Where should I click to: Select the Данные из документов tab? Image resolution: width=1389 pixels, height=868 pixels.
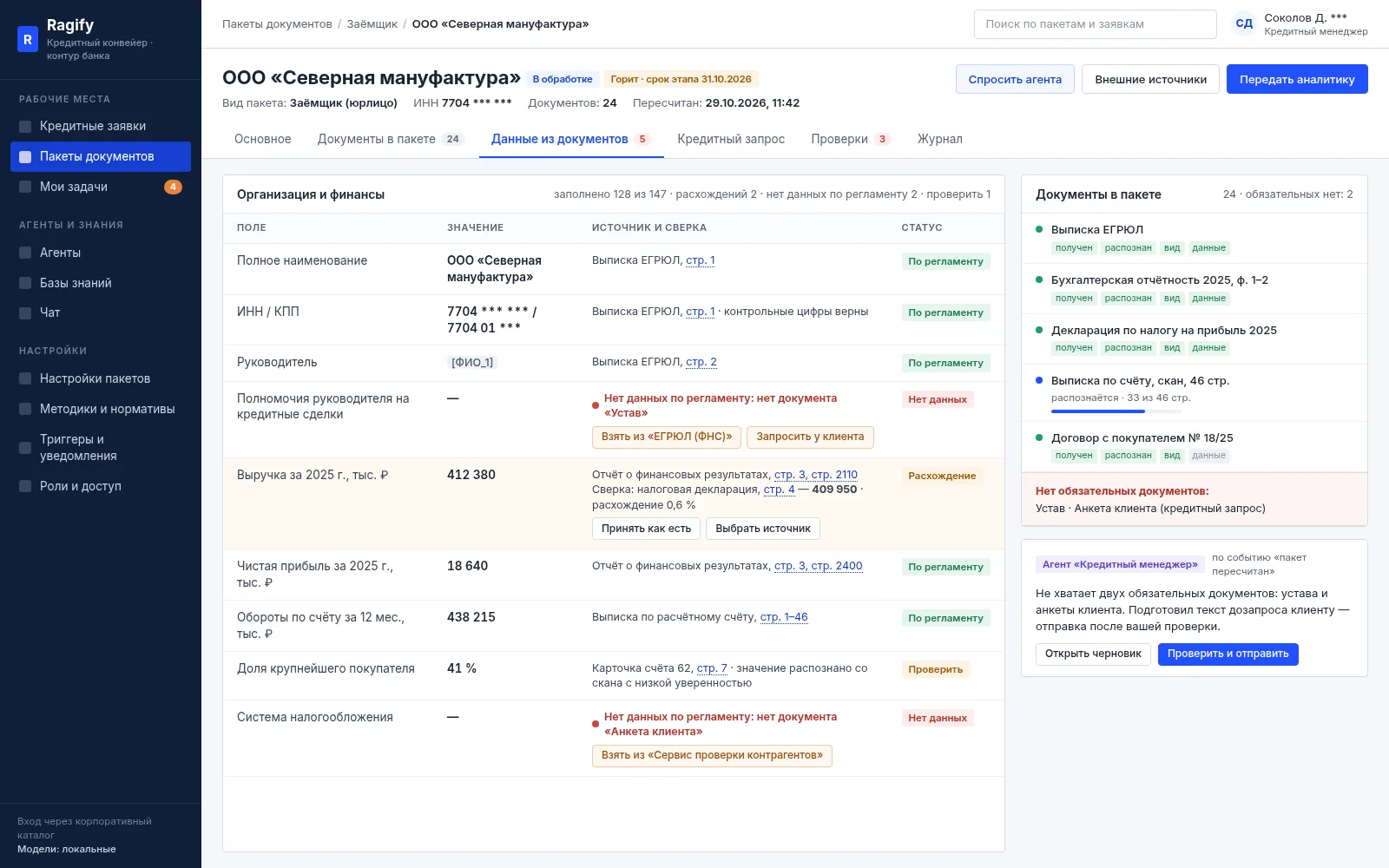571,139
